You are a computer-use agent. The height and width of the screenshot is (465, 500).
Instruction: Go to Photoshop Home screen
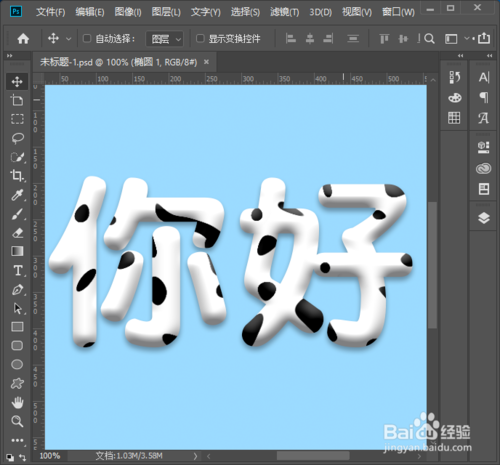[23, 39]
